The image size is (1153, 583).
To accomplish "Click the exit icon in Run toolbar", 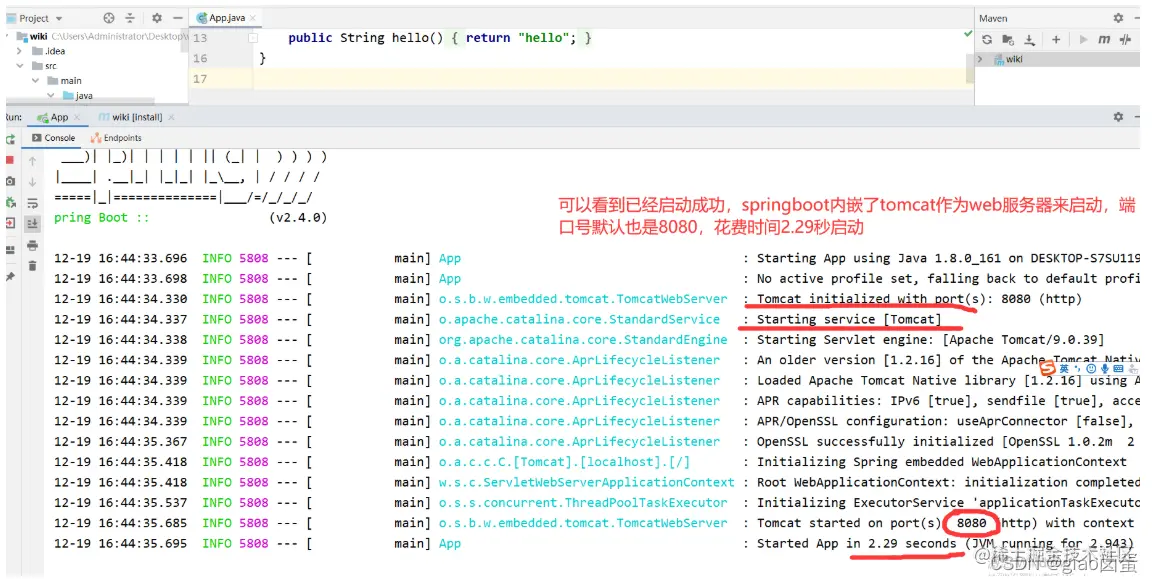I will point(10,223).
